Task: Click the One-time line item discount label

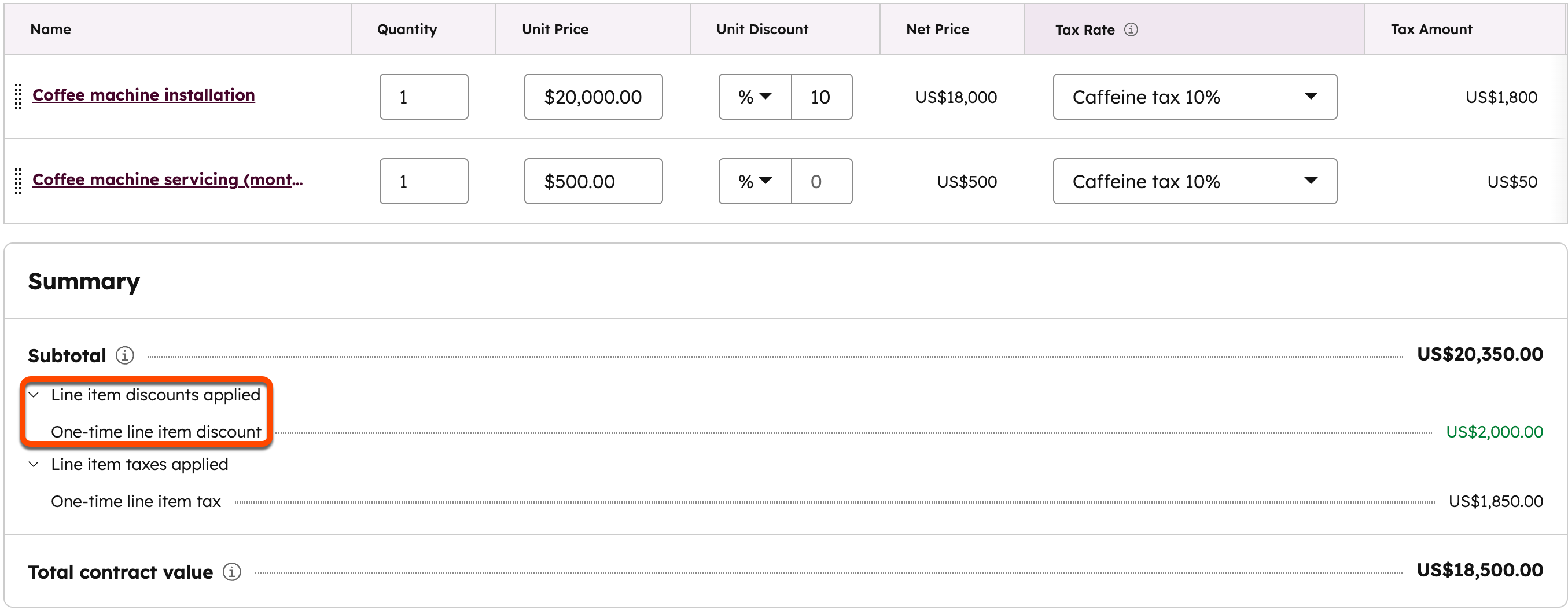Action: (x=156, y=432)
